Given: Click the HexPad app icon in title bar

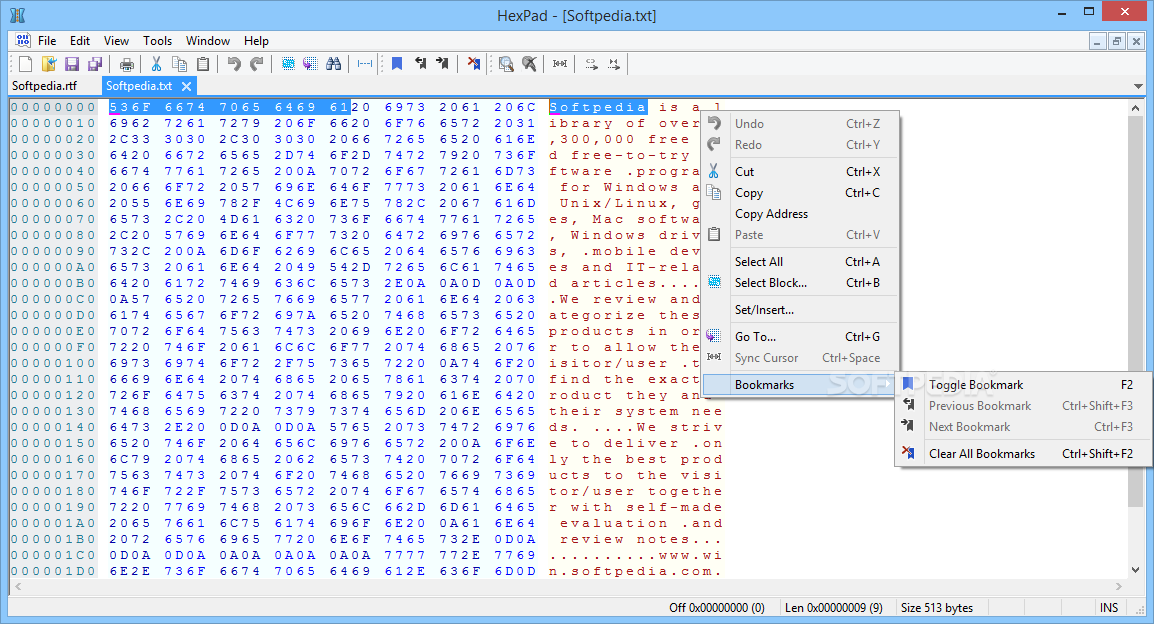Looking at the screenshot, I should [17, 14].
